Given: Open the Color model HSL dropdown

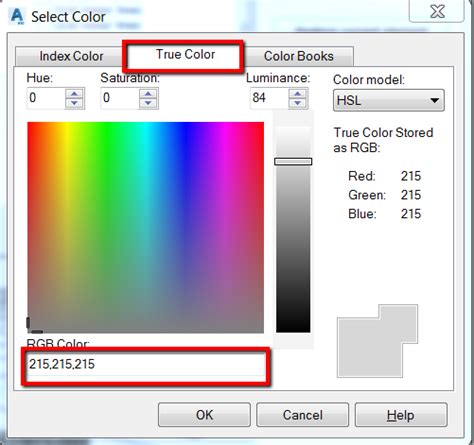Looking at the screenshot, I should click(389, 100).
